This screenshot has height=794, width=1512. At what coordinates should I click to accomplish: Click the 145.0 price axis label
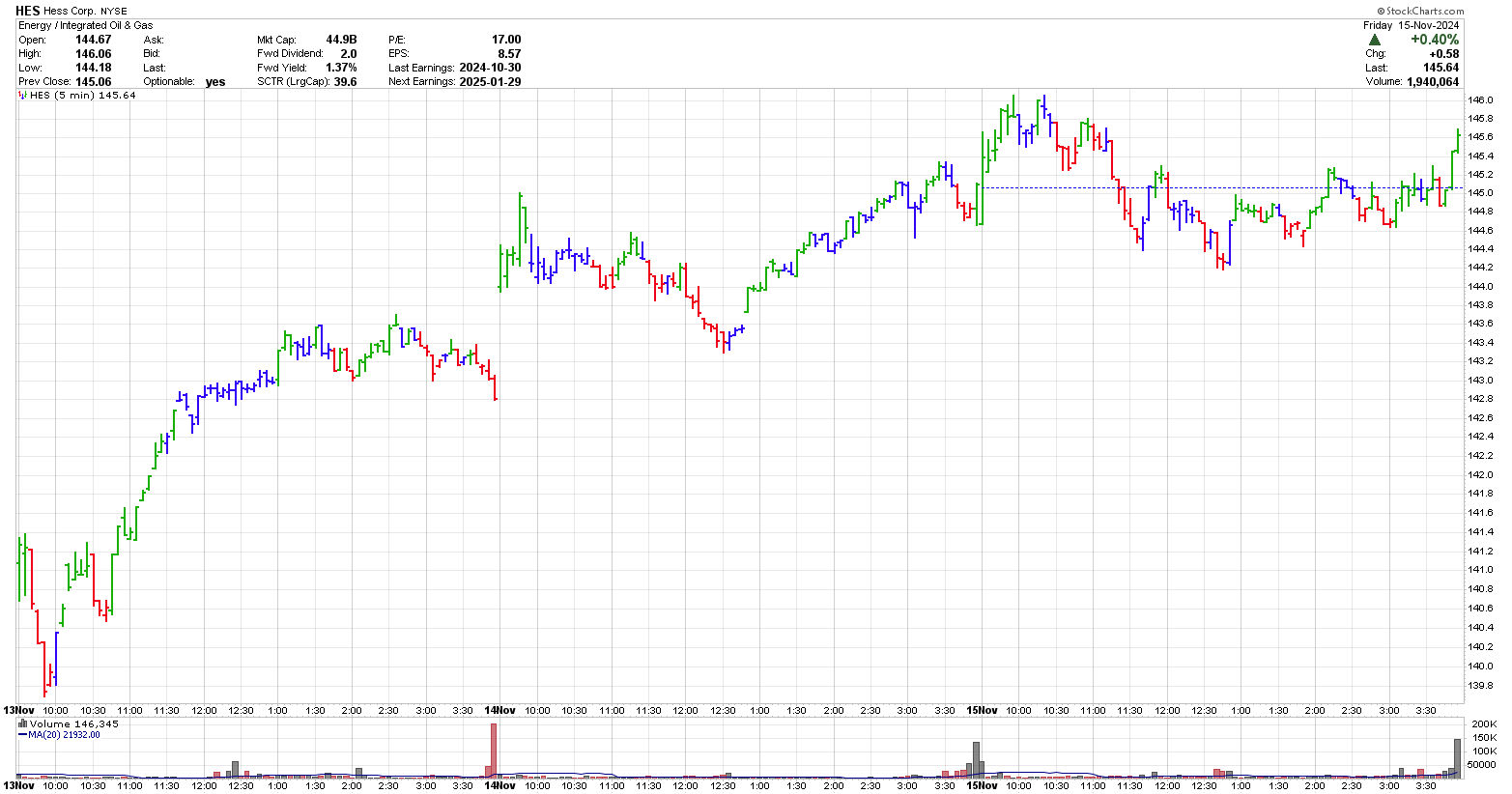[1481, 193]
